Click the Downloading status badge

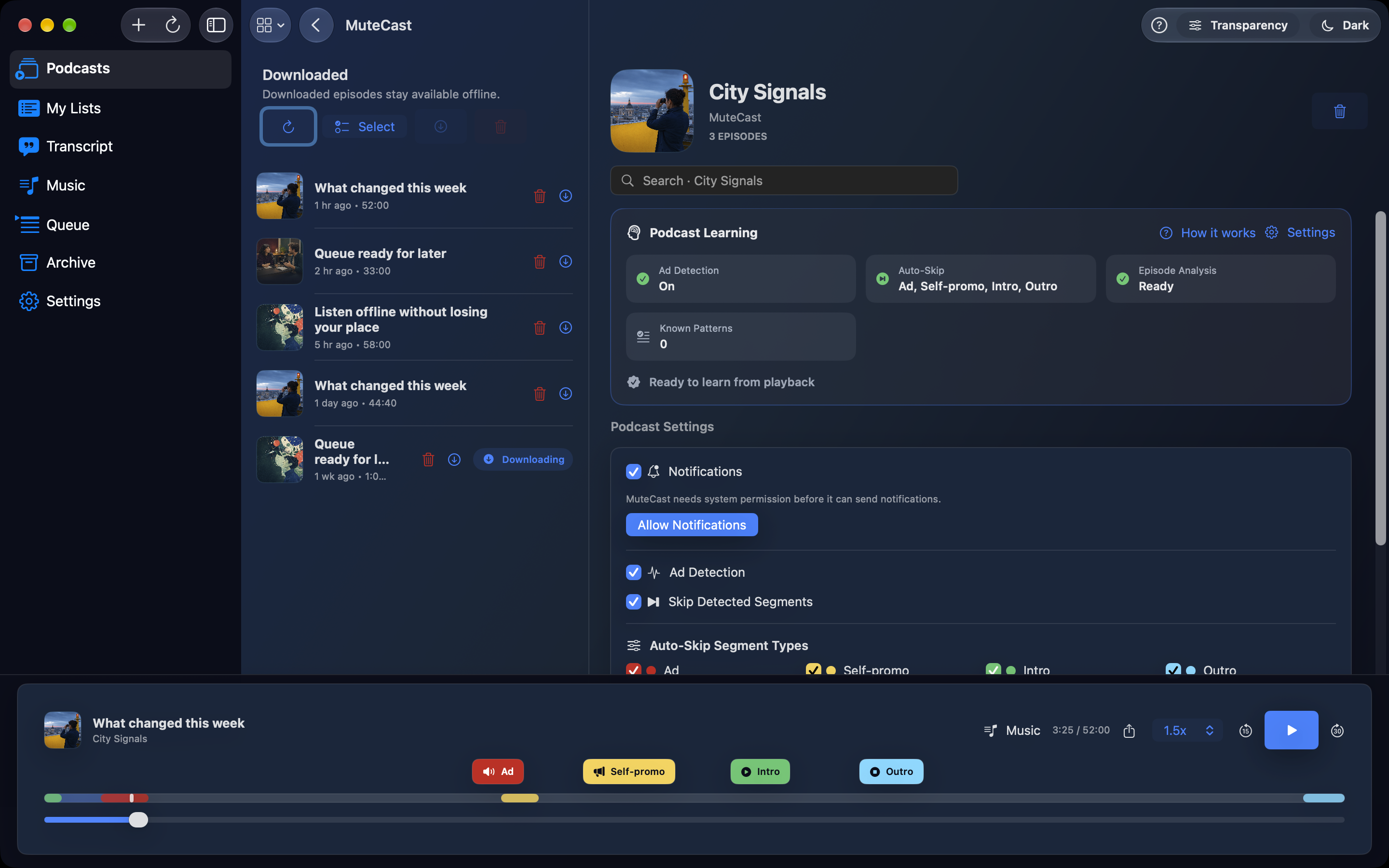click(x=523, y=459)
